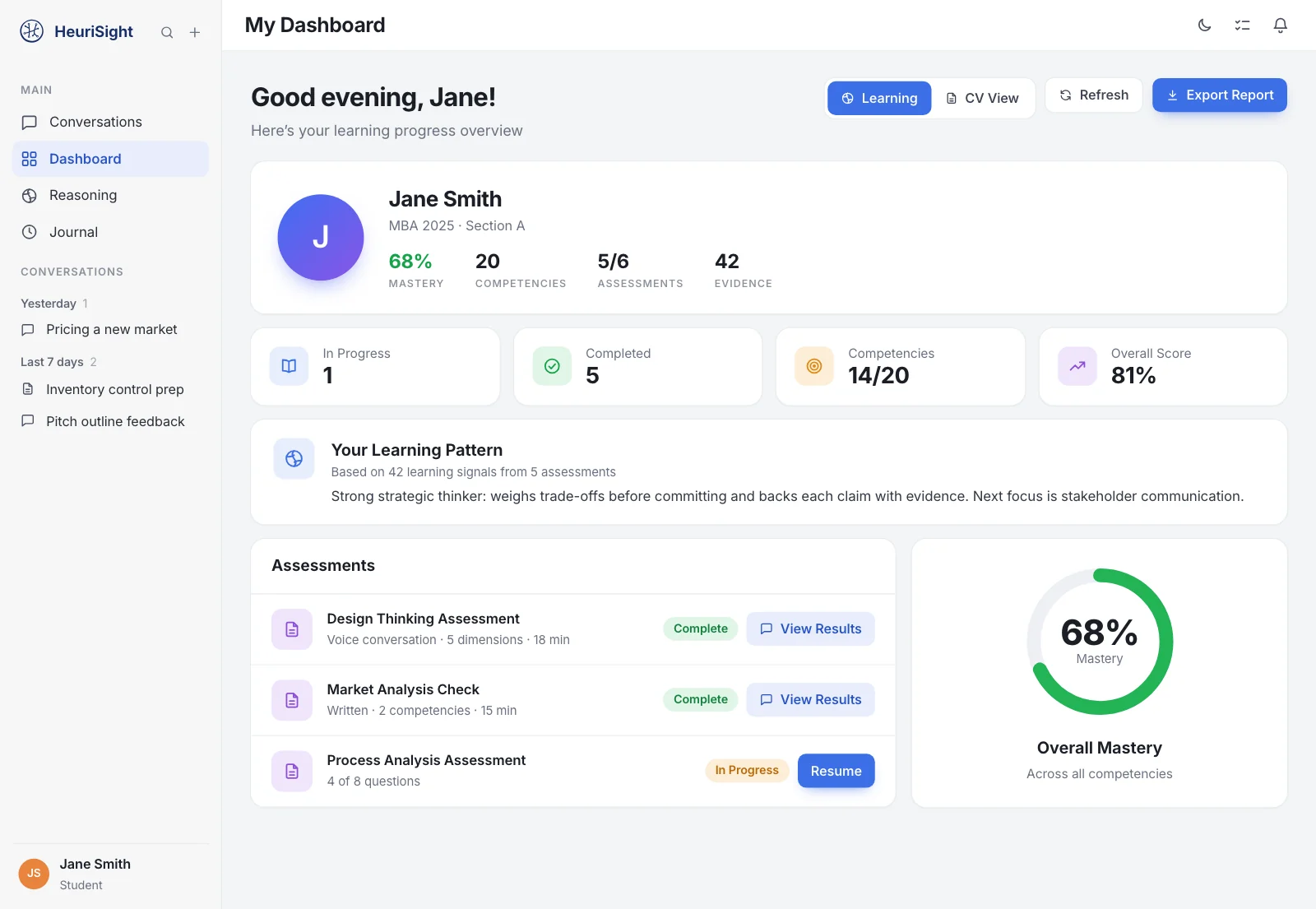This screenshot has height=909, width=1316.
Task: Click the In Progress book icon
Action: pyautogui.click(x=290, y=366)
